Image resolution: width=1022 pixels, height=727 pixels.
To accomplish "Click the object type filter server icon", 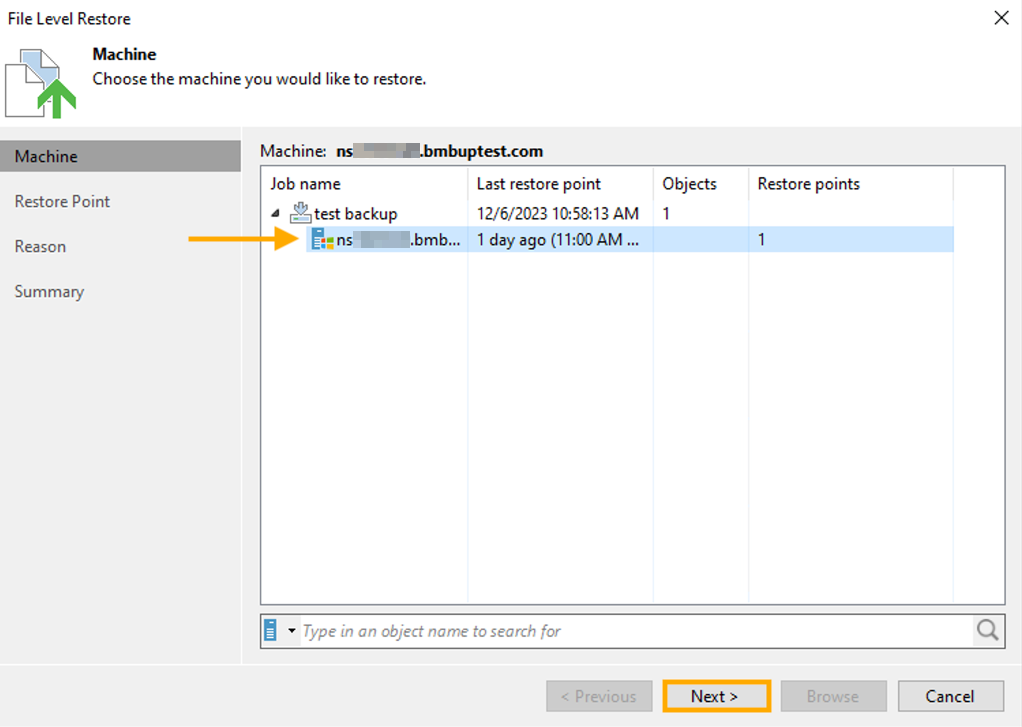I will 271,631.
